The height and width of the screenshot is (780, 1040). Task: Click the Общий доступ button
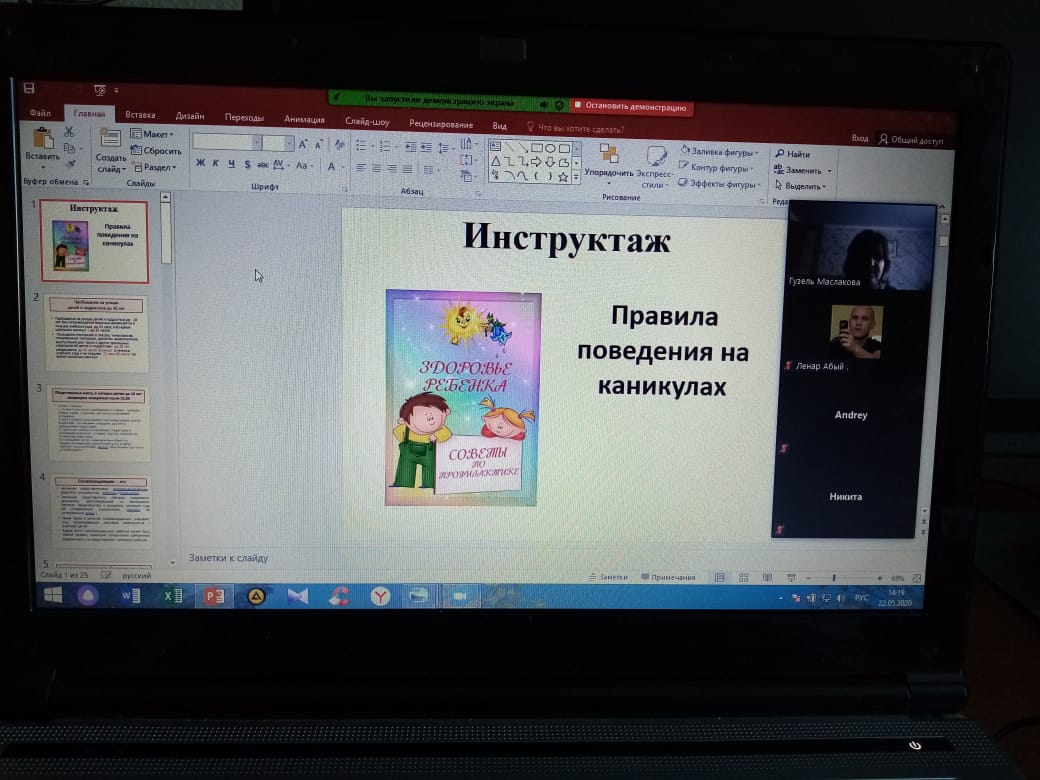click(914, 140)
